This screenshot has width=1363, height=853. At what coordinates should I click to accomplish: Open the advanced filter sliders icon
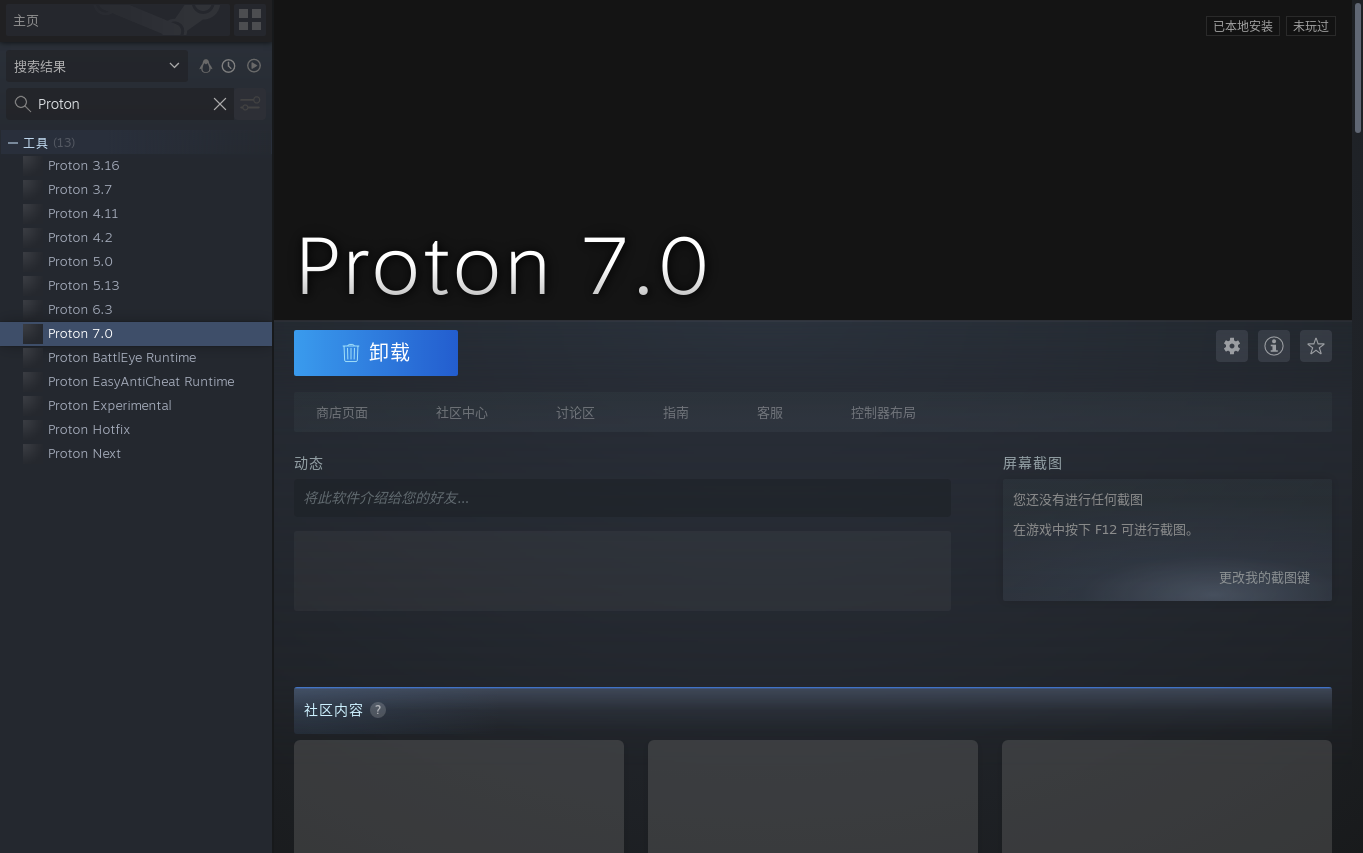[x=250, y=104]
